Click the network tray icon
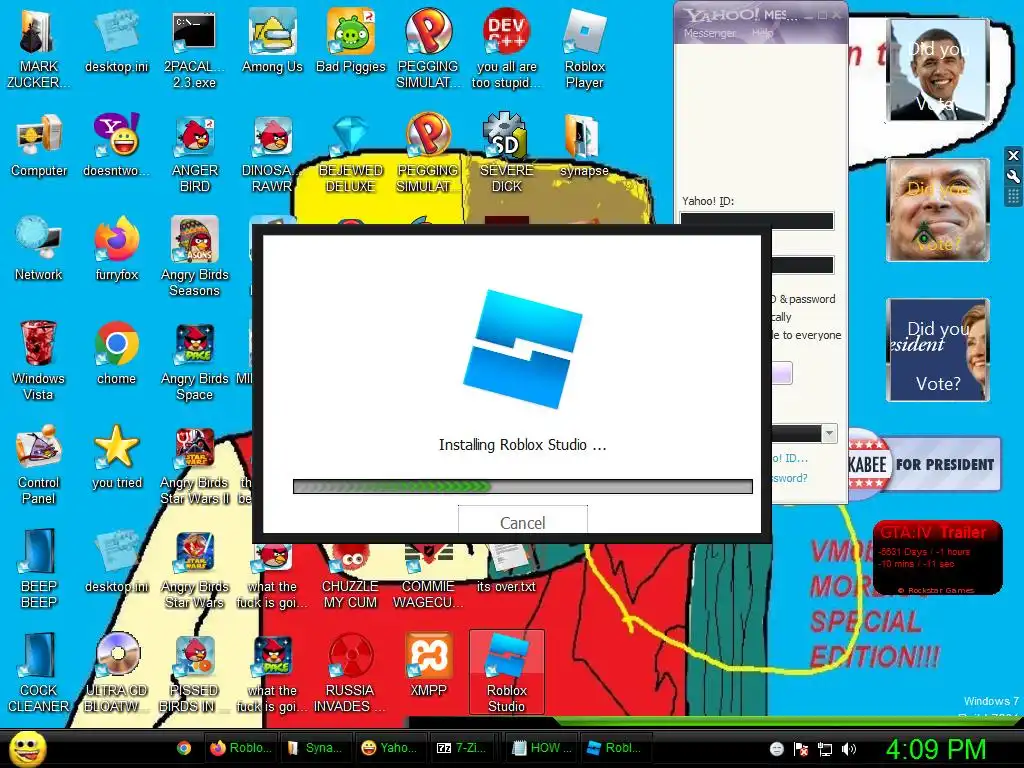This screenshot has height=768, width=1024. point(825,749)
